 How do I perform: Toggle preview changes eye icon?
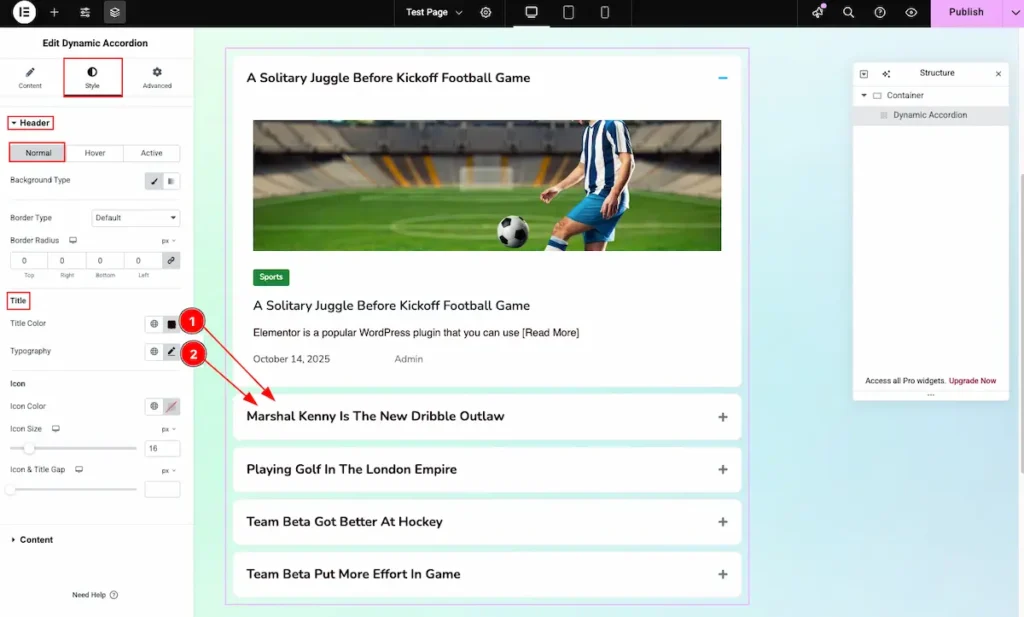(x=911, y=13)
